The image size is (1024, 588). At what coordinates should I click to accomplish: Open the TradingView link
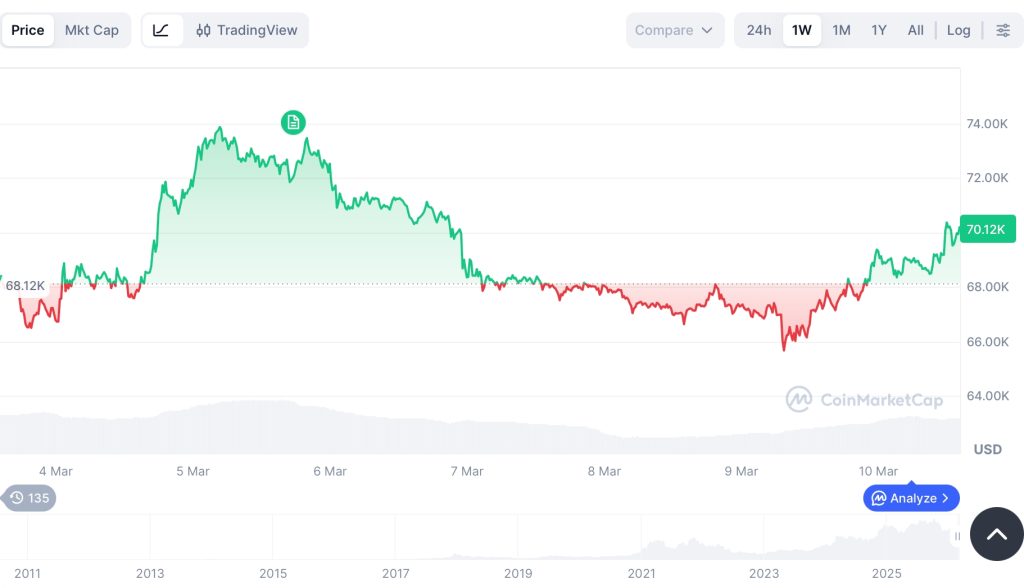[x=258, y=30]
